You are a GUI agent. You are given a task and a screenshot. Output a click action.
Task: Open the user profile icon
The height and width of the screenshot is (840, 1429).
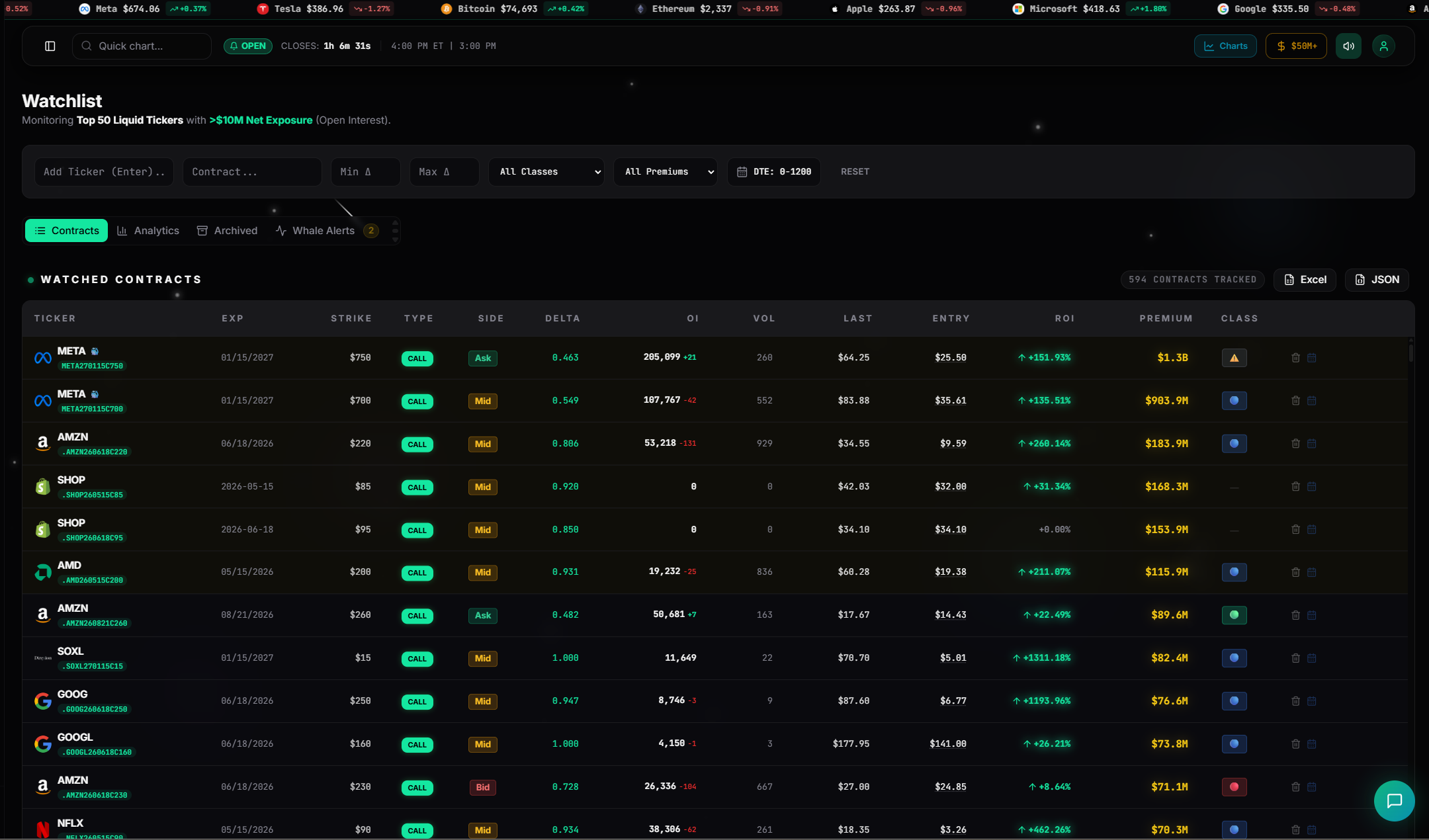tap(1383, 46)
